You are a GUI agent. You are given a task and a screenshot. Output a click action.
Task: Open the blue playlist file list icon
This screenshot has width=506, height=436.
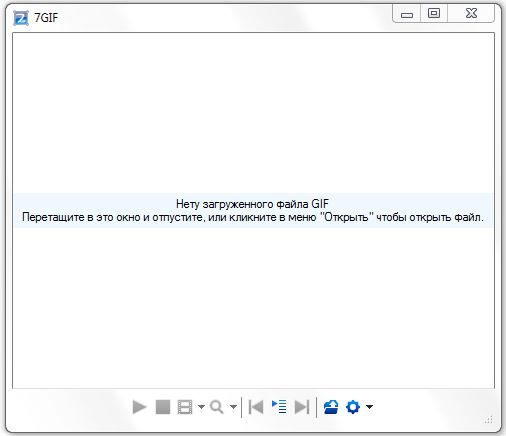point(279,407)
